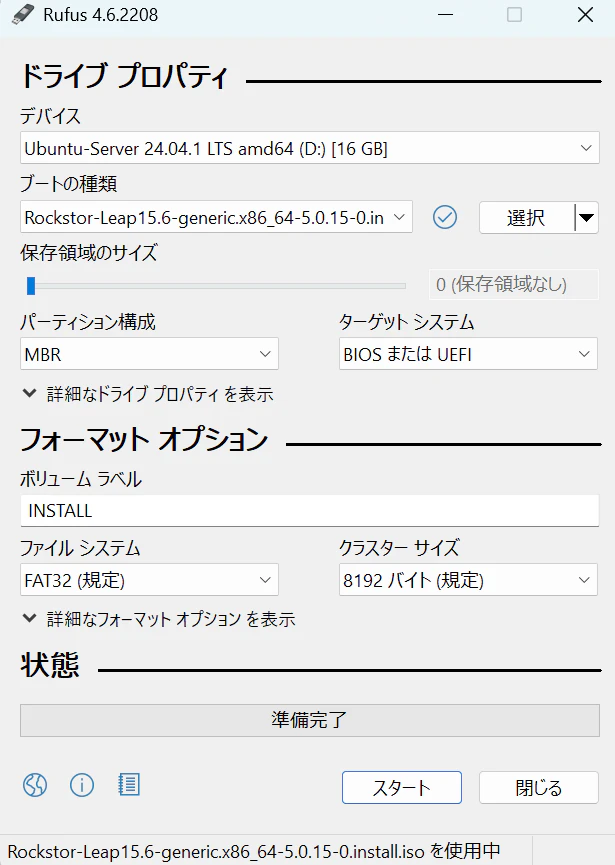Screen dimensions: 615x865
Task: Click the globe language settings icon
Action: (35, 785)
